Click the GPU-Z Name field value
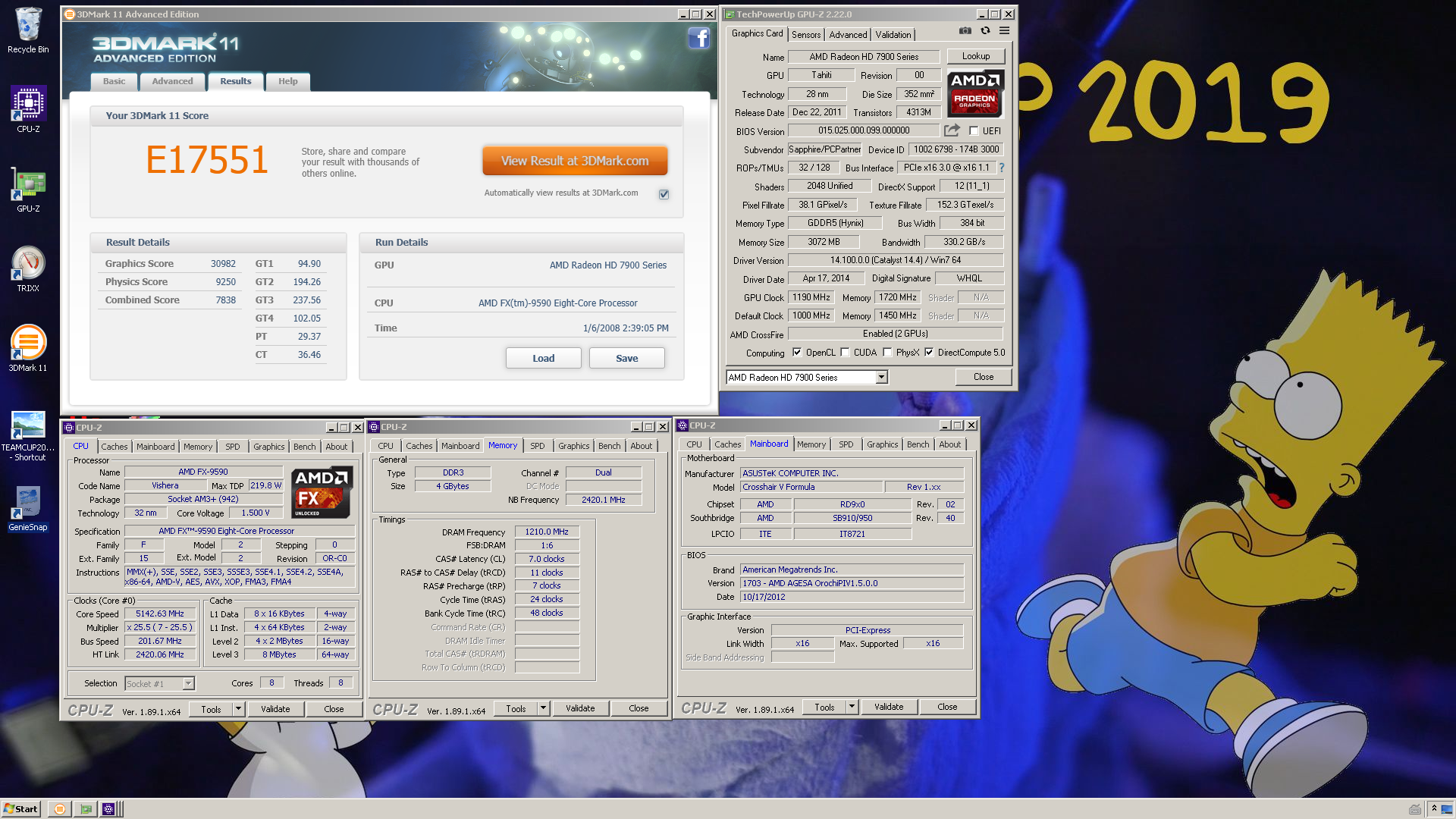Image resolution: width=1456 pixels, height=819 pixels. click(x=864, y=57)
